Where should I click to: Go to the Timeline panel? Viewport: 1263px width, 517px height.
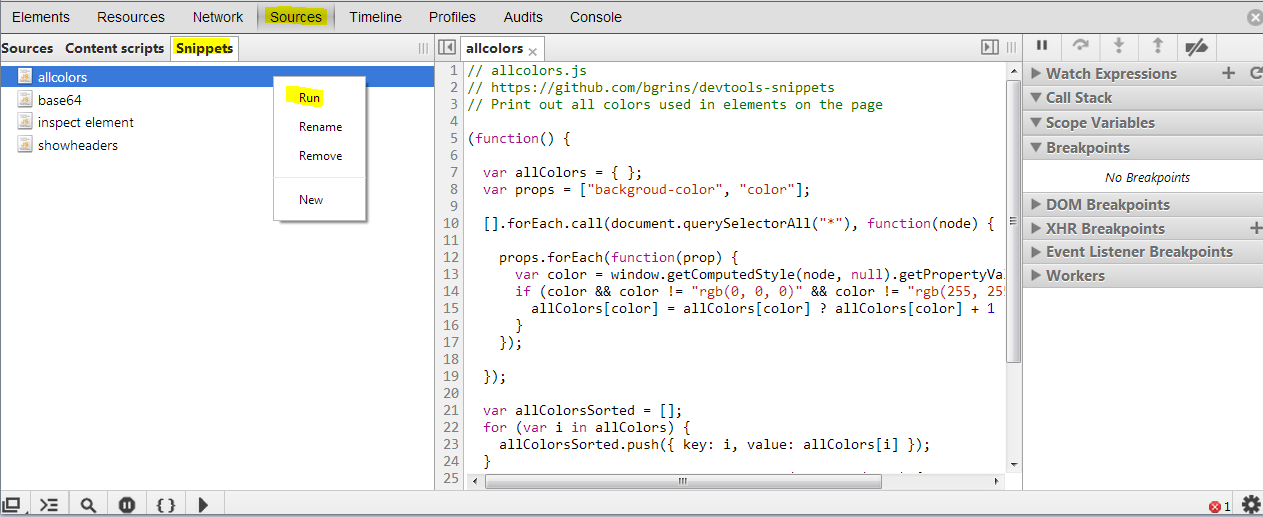375,17
